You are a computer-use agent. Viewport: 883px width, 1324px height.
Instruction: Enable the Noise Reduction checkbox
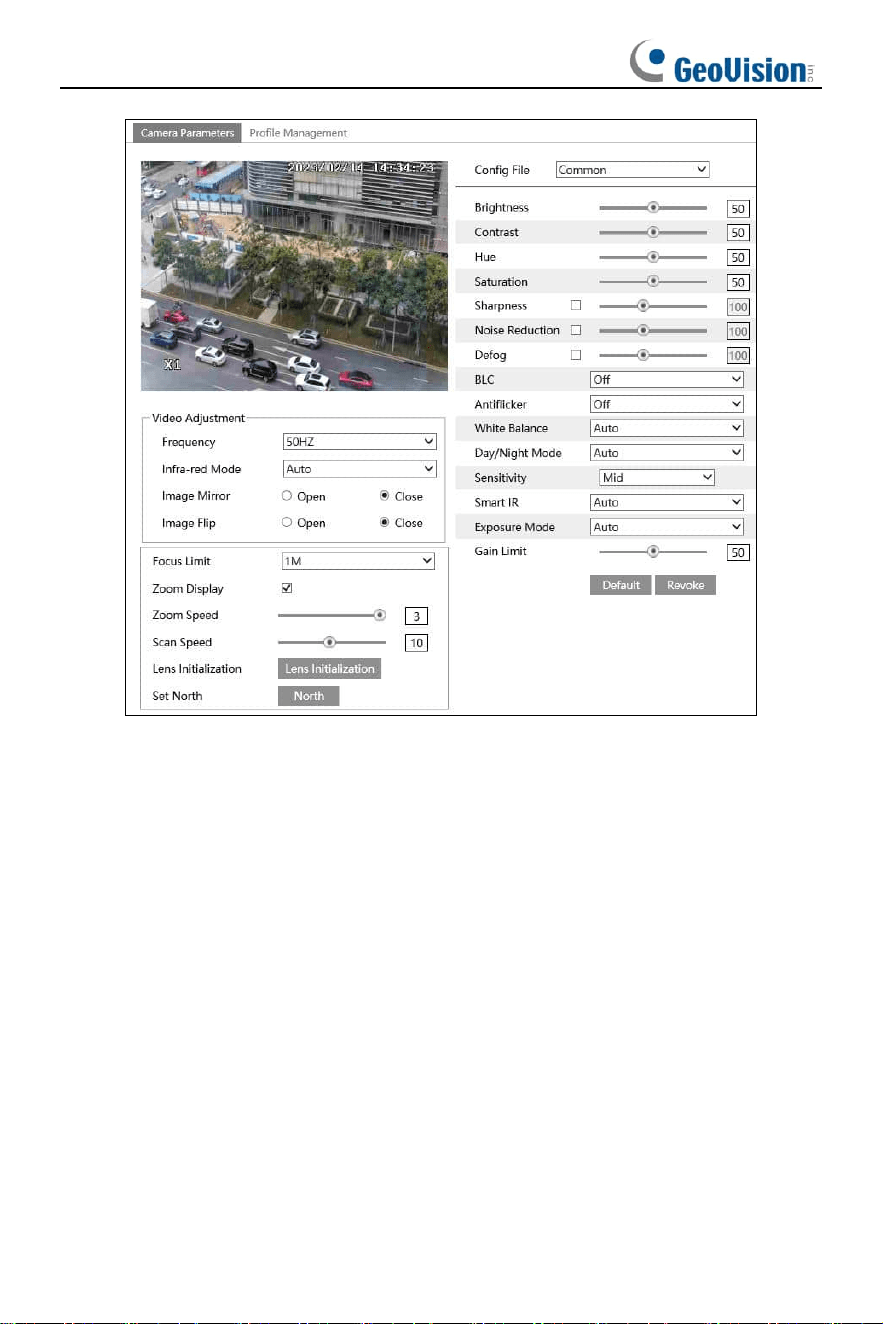click(575, 330)
